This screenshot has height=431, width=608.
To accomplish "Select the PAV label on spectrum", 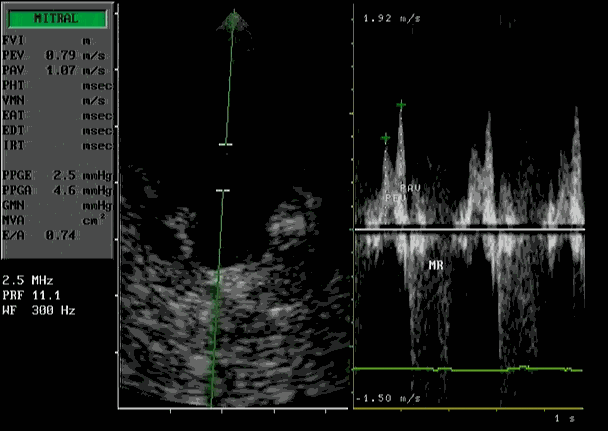I will pyautogui.click(x=410, y=188).
